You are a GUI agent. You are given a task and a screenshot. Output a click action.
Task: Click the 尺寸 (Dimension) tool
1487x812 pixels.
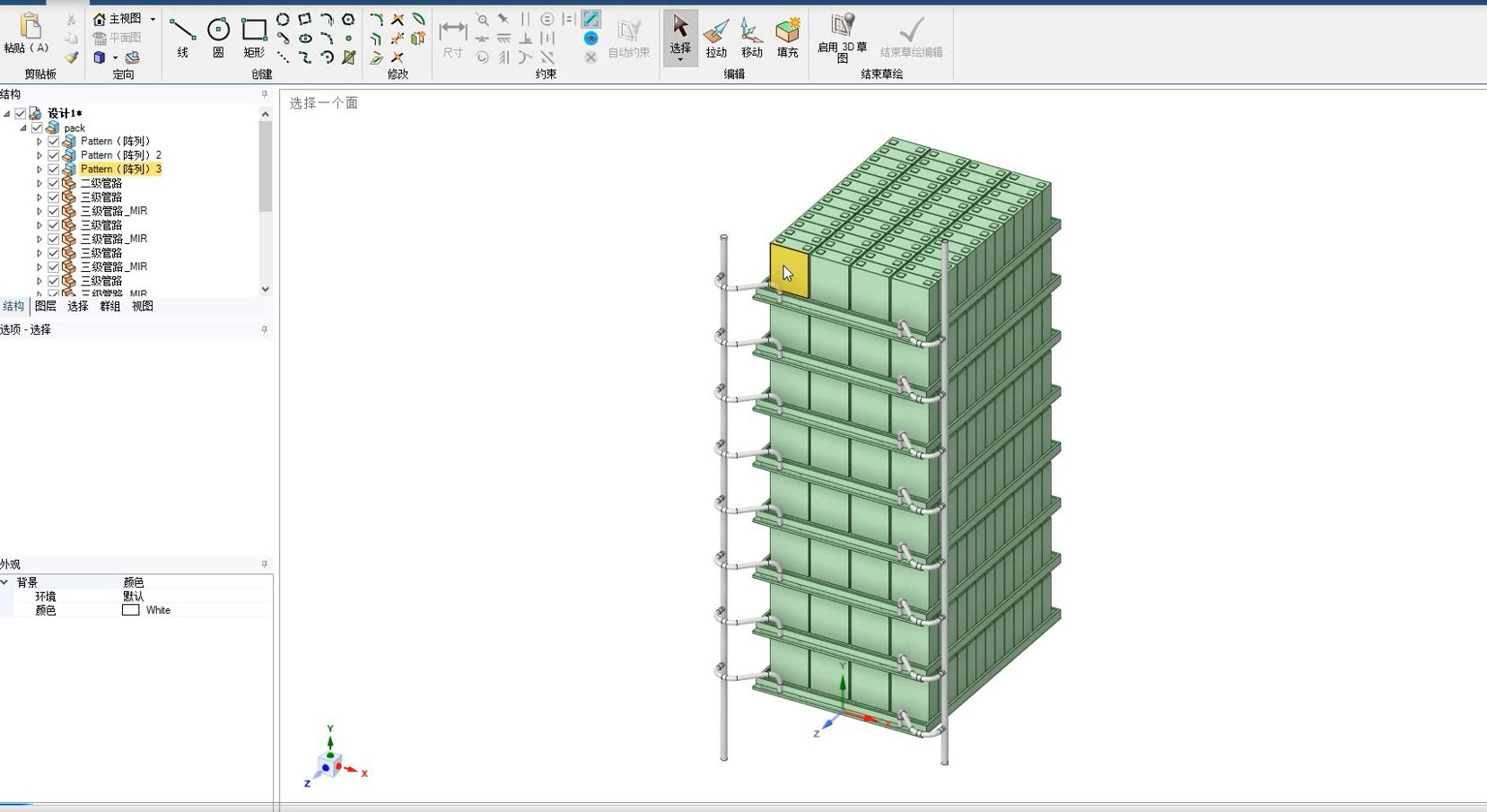453,38
